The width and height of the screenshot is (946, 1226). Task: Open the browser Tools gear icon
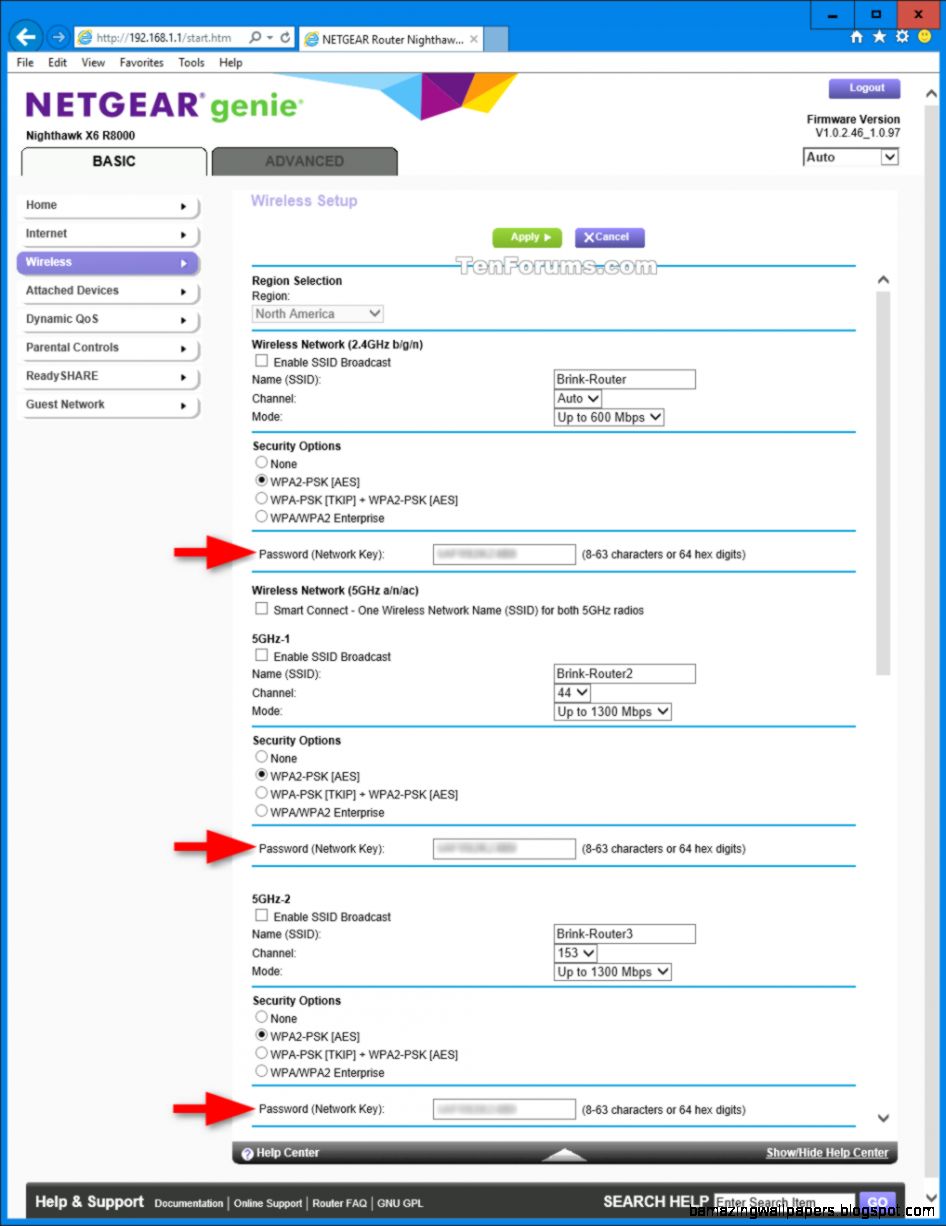coord(902,37)
